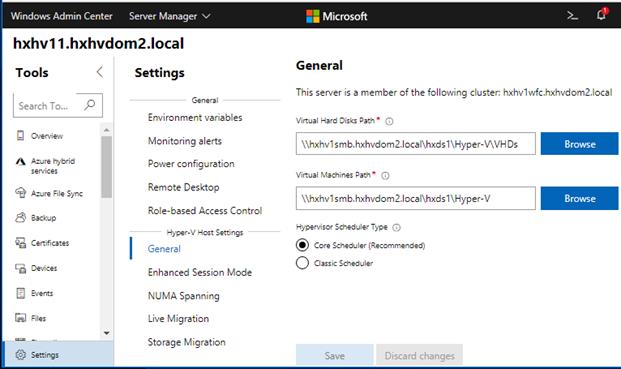Open Azure File Sync tool
621x369 pixels.
(x=57, y=193)
